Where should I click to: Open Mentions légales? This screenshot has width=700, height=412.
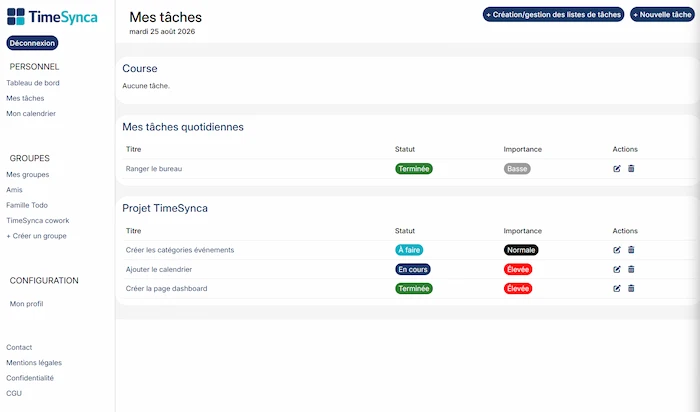click(x=34, y=362)
